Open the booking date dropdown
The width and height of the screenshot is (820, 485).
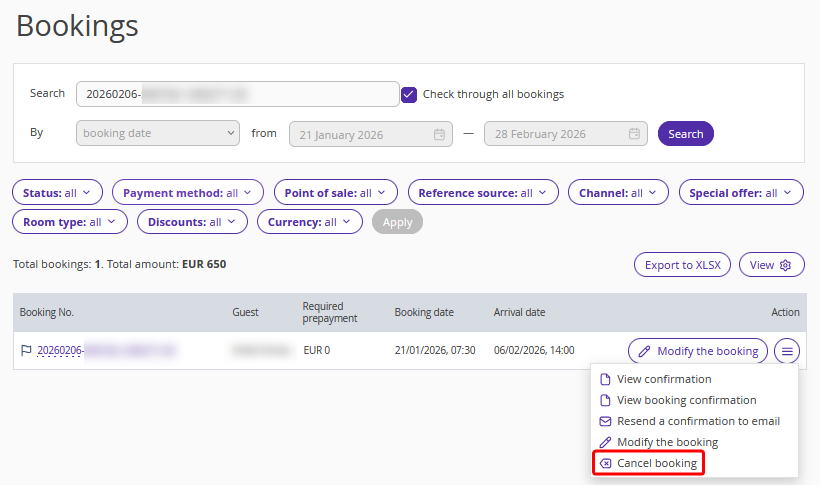[158, 133]
